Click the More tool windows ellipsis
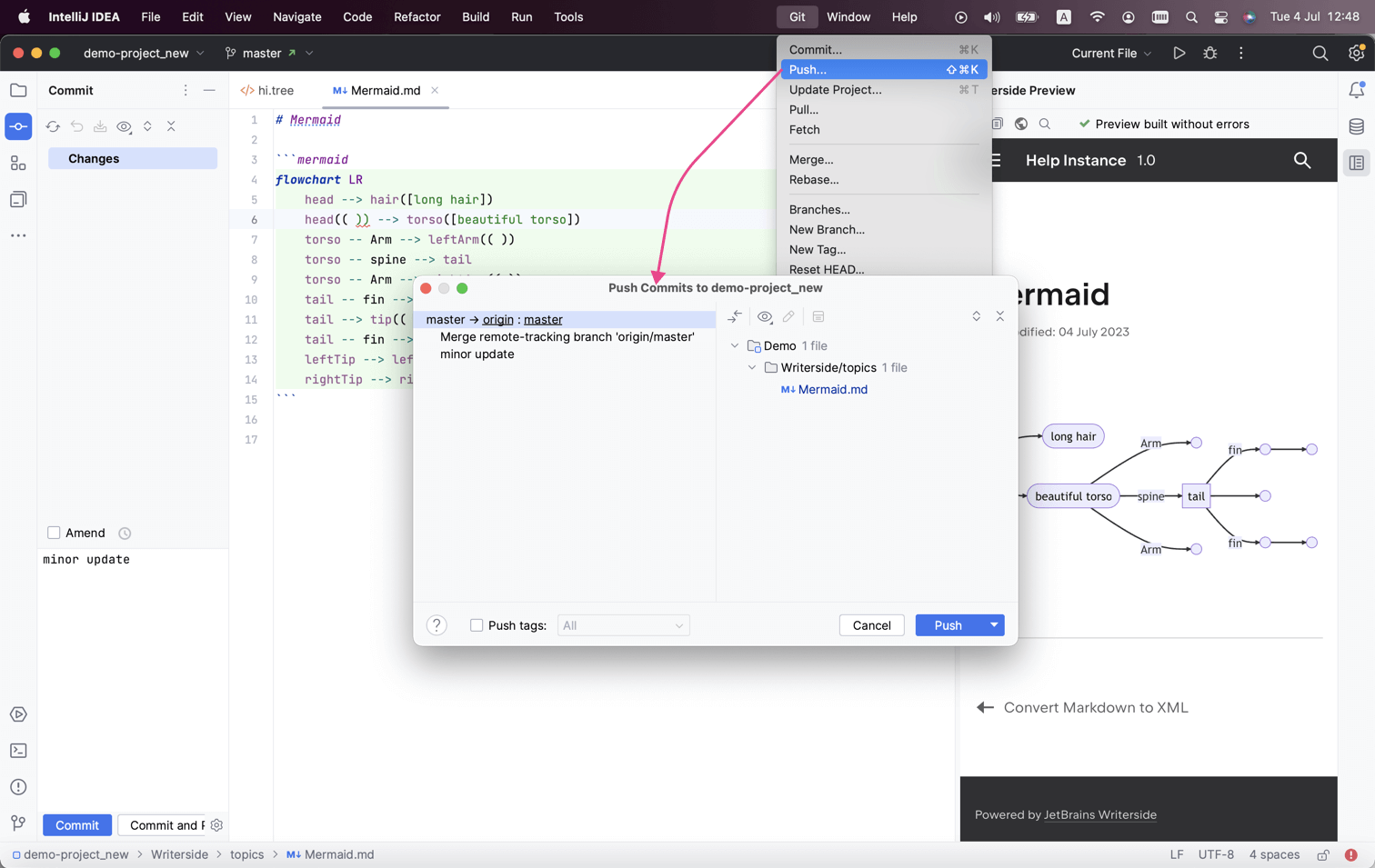Viewport: 1375px width, 868px height. (x=18, y=235)
